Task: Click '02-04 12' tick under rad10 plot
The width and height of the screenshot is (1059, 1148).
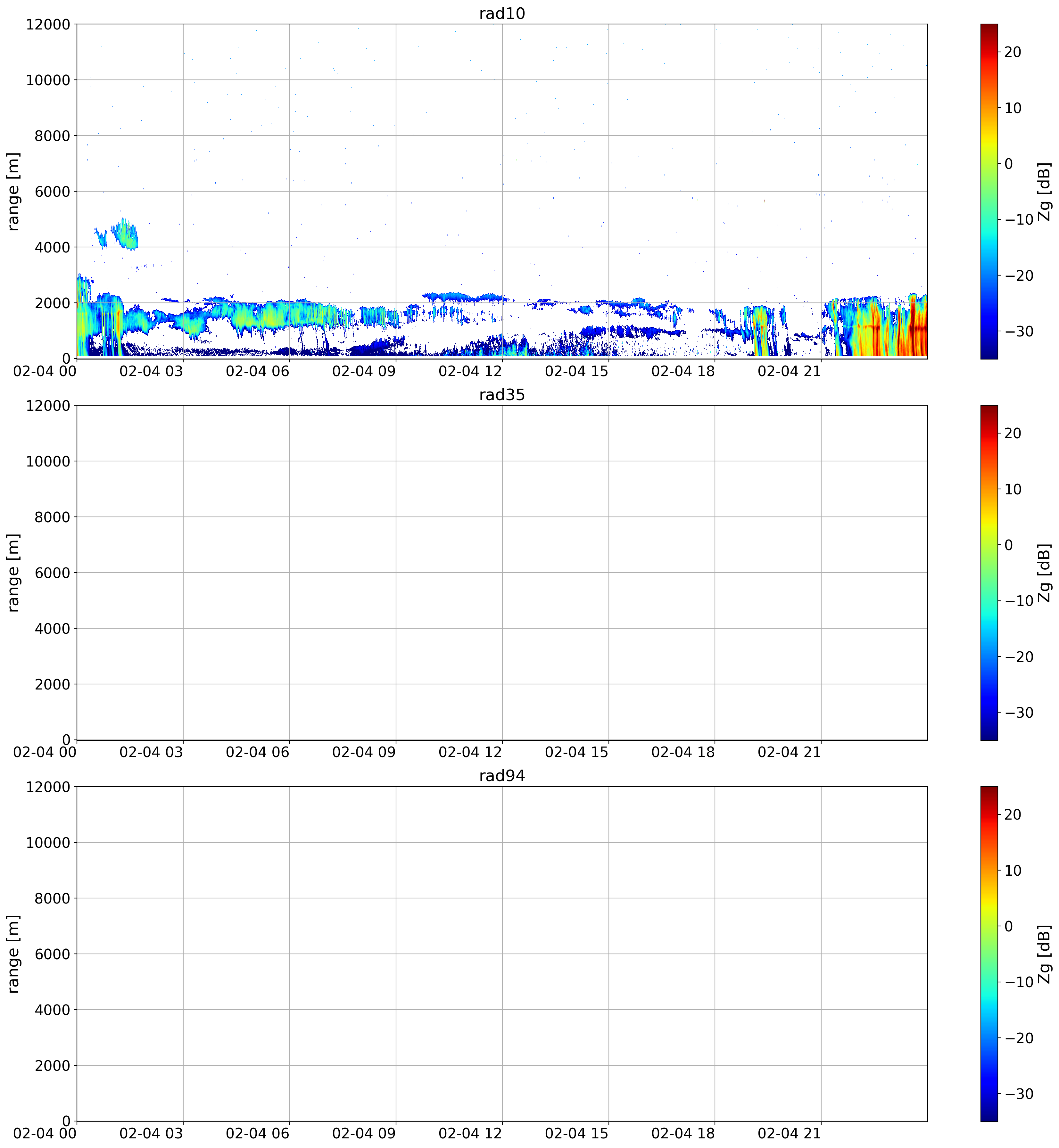Action: 470,371
